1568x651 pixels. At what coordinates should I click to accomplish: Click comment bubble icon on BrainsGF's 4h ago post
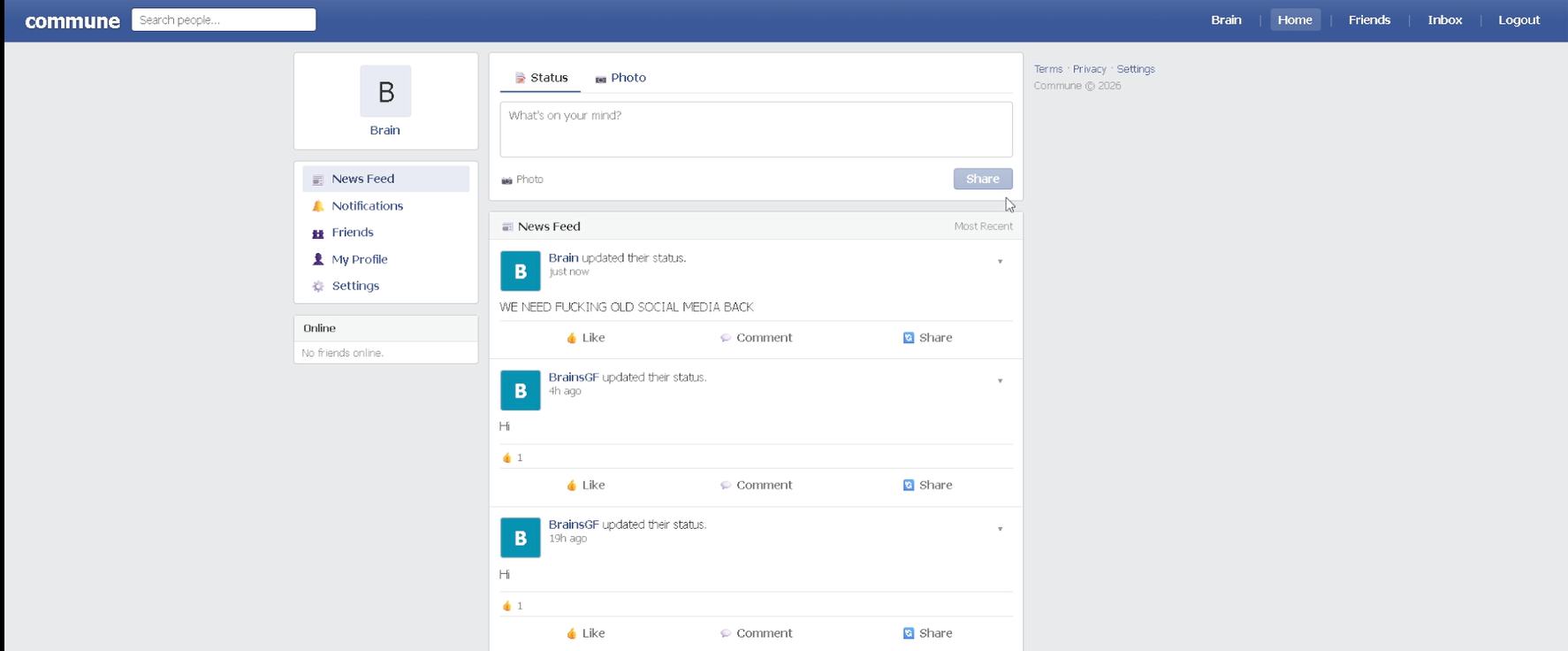tap(726, 486)
